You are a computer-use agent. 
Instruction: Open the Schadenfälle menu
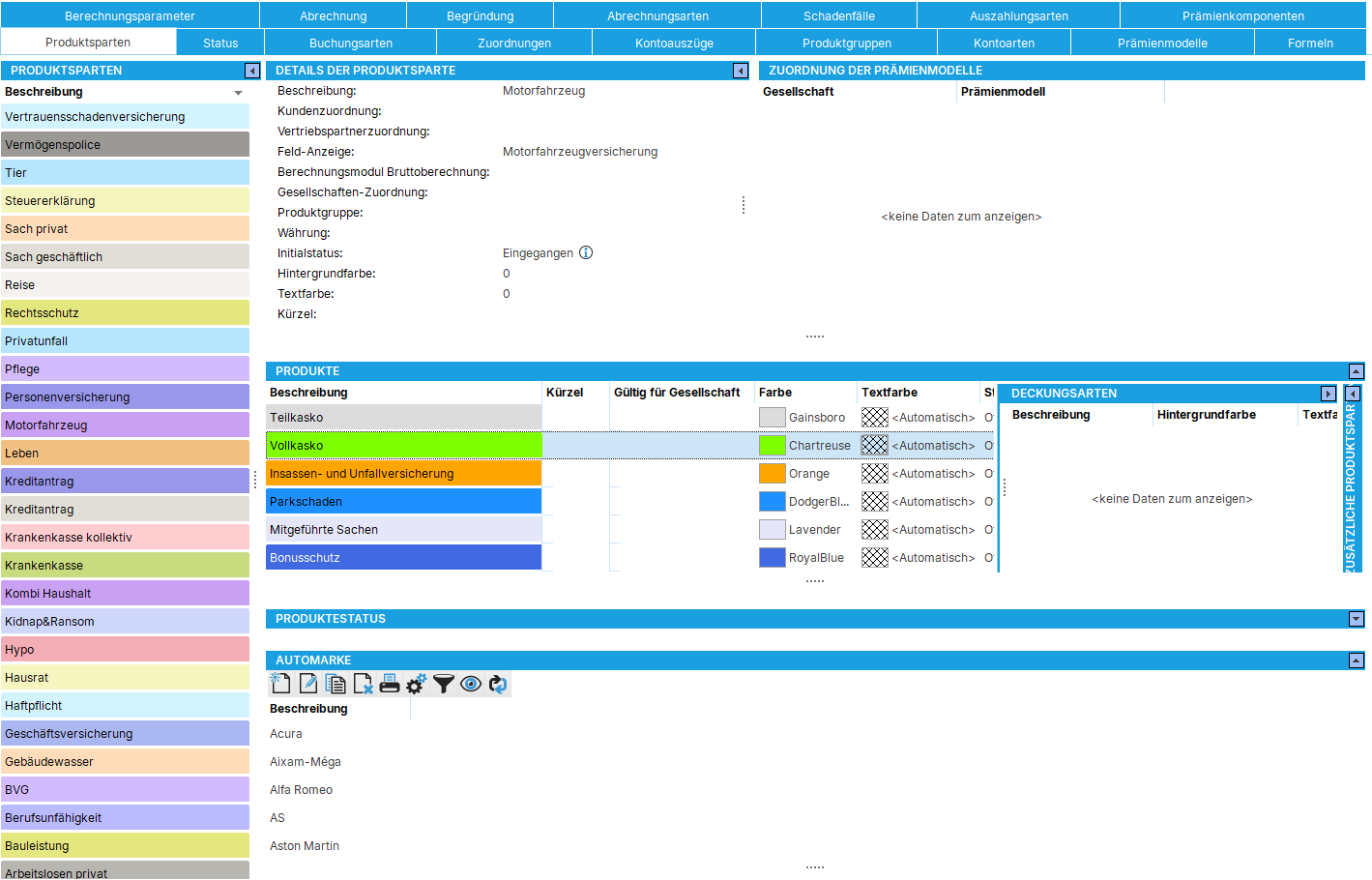coord(837,15)
